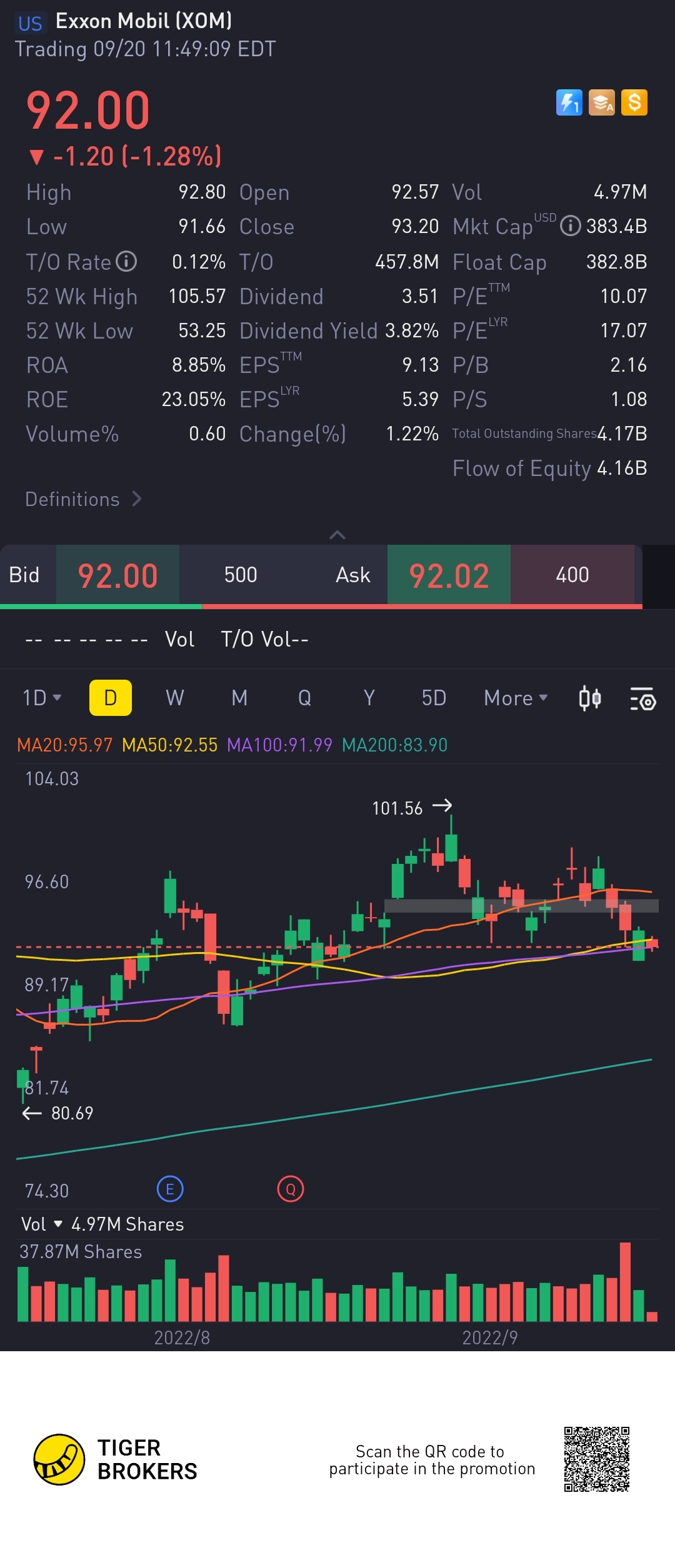Tap the red Q quarterly marker
Image resolution: width=675 pixels, height=1568 pixels.
pos(291,1189)
